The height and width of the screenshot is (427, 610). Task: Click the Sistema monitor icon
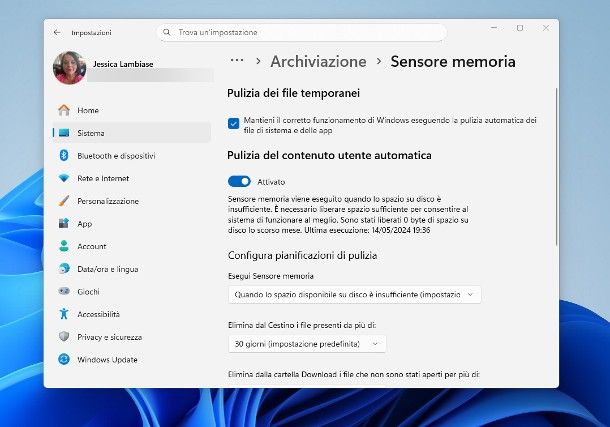point(64,133)
